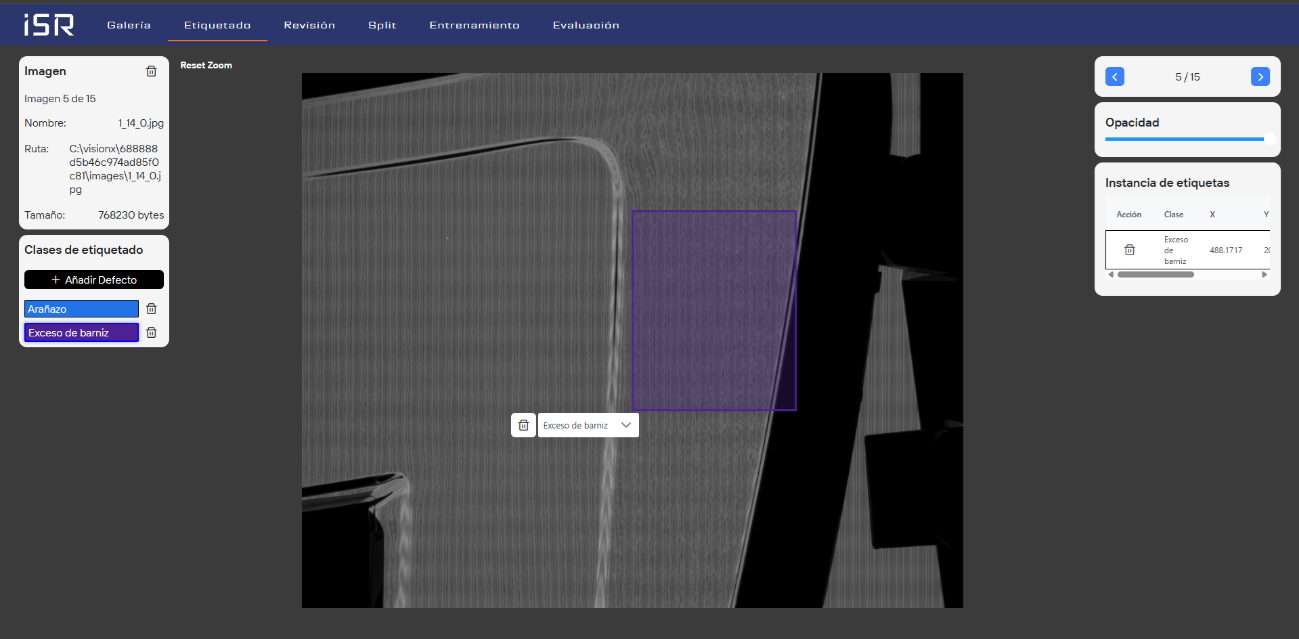Go to the Entrenamiento tab
The height and width of the screenshot is (639, 1299).
coord(474,25)
